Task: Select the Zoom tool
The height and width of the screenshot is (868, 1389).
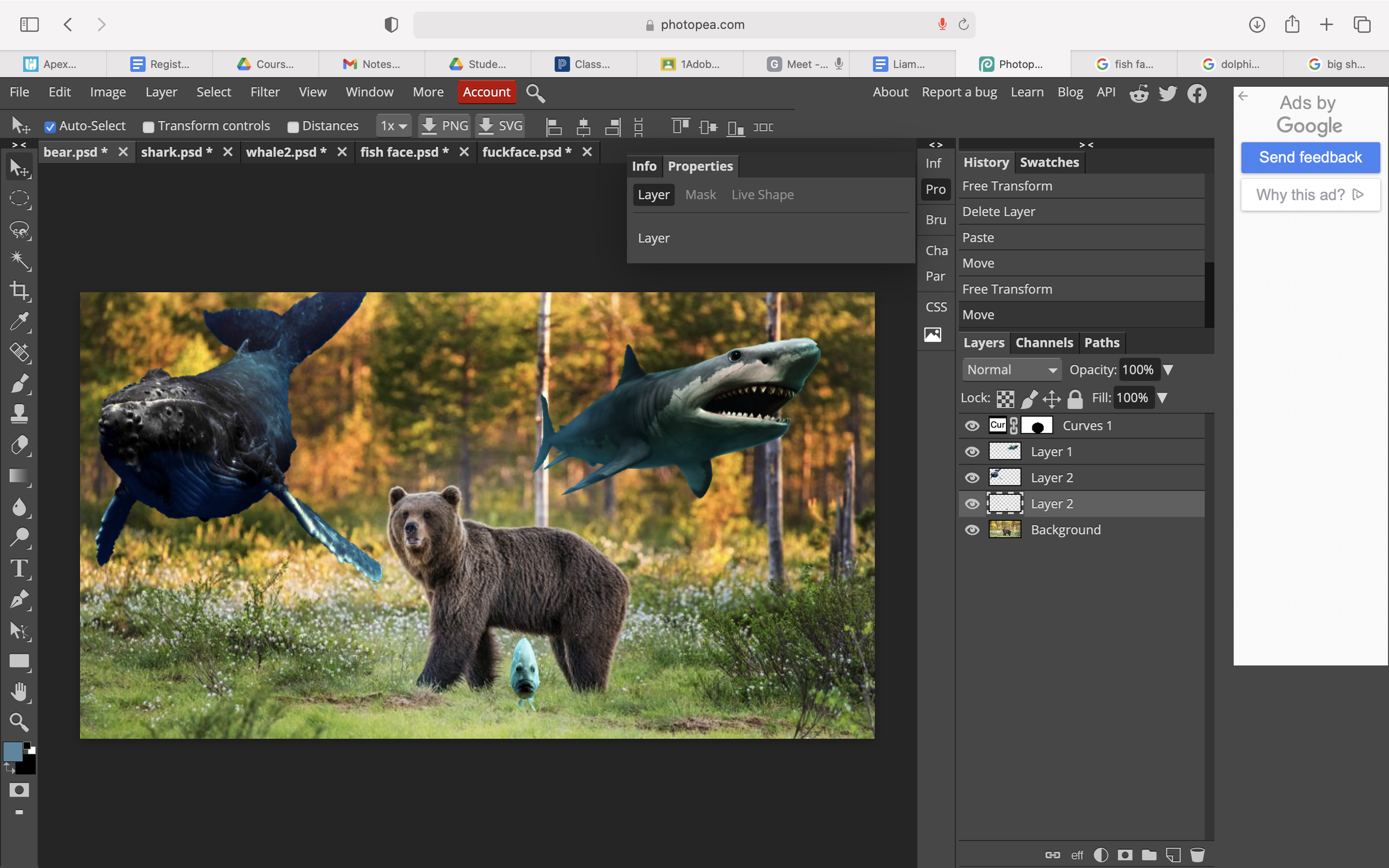Action: (x=20, y=722)
